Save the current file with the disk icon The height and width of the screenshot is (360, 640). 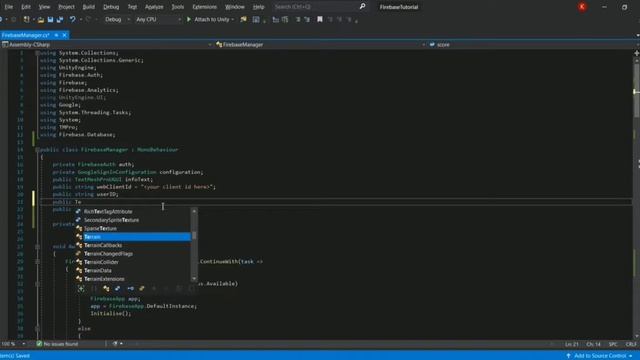pyautogui.click(x=50, y=19)
